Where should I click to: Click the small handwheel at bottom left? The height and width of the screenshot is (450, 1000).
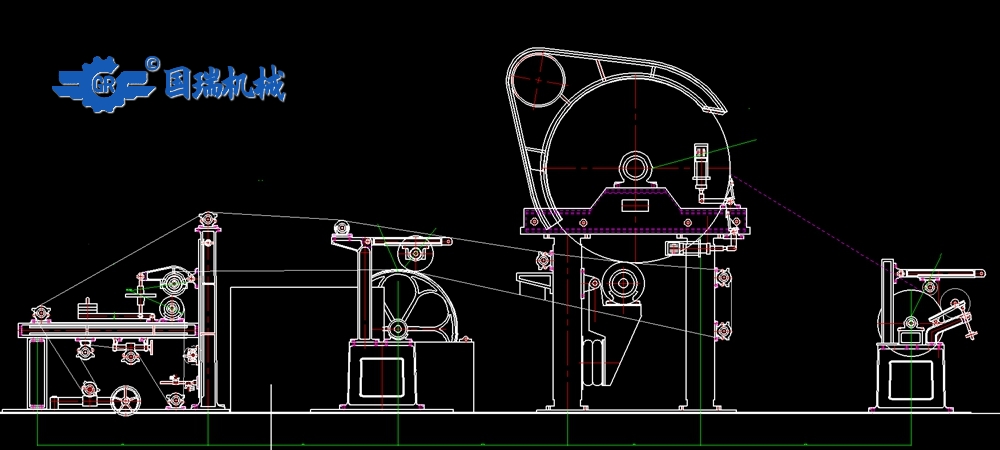point(125,402)
